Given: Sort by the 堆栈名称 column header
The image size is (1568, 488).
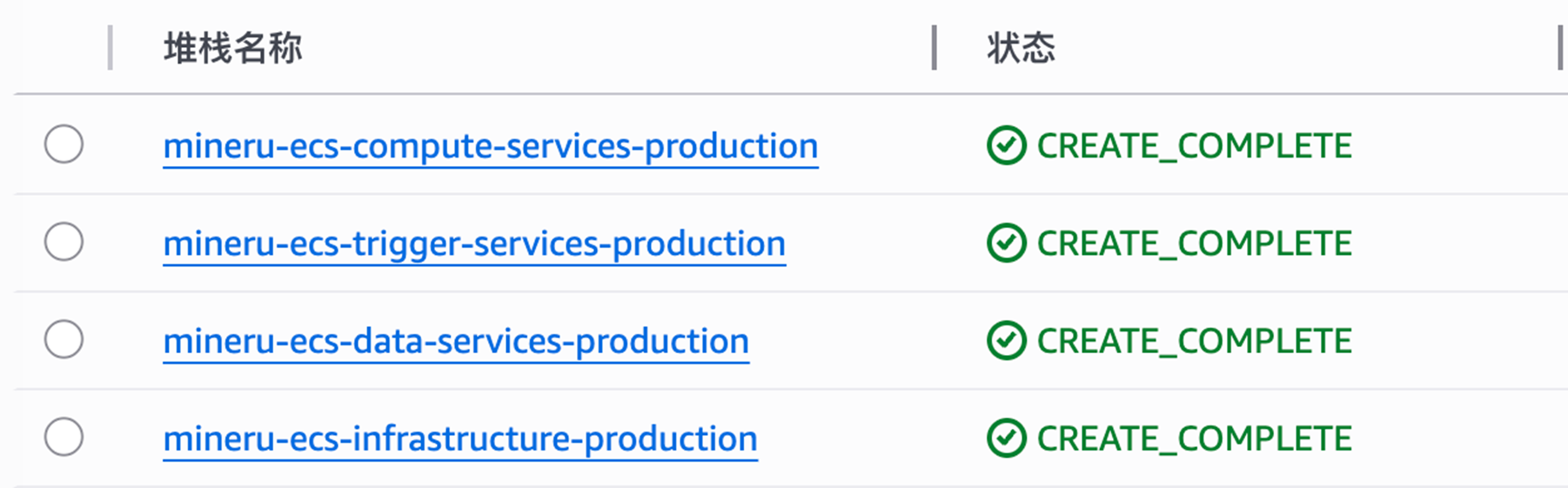Looking at the screenshot, I should coord(232,48).
